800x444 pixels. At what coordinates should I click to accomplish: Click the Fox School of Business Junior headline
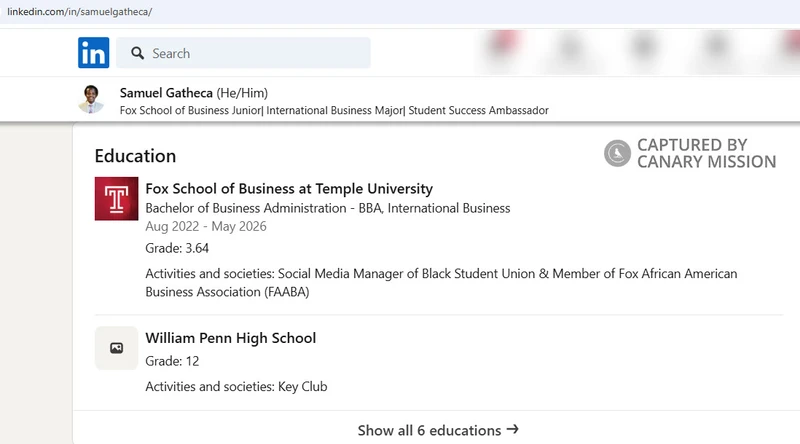click(x=334, y=110)
